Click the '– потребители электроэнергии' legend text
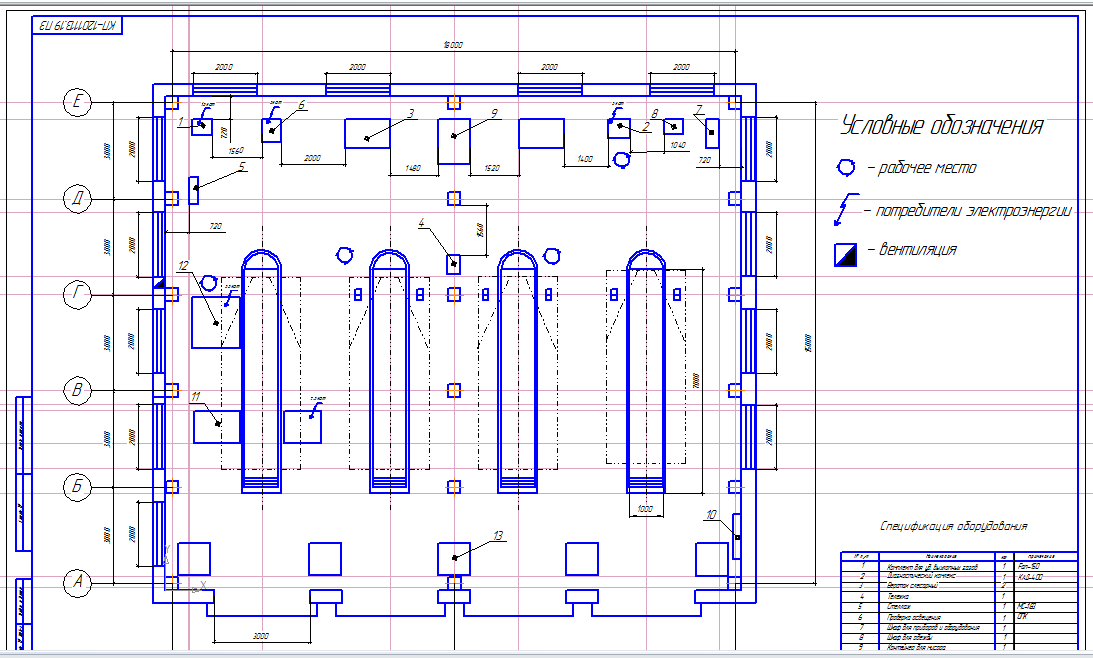Screen dimensions: 1093x658 point(968,211)
